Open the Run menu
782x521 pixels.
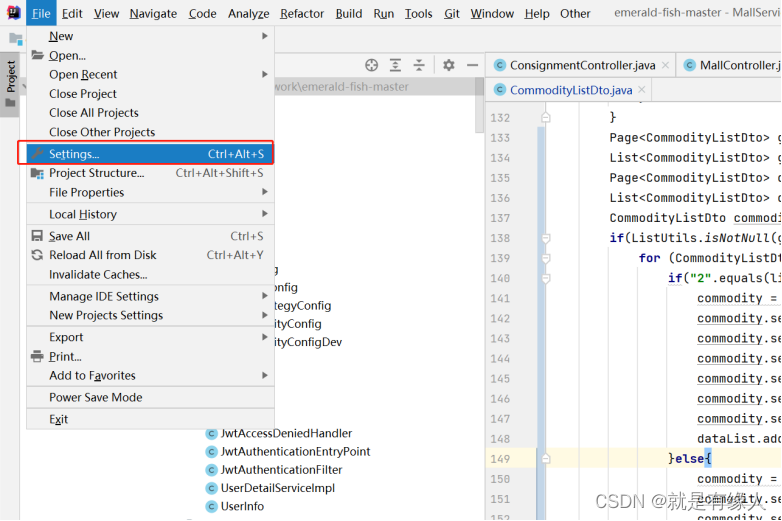pos(384,13)
